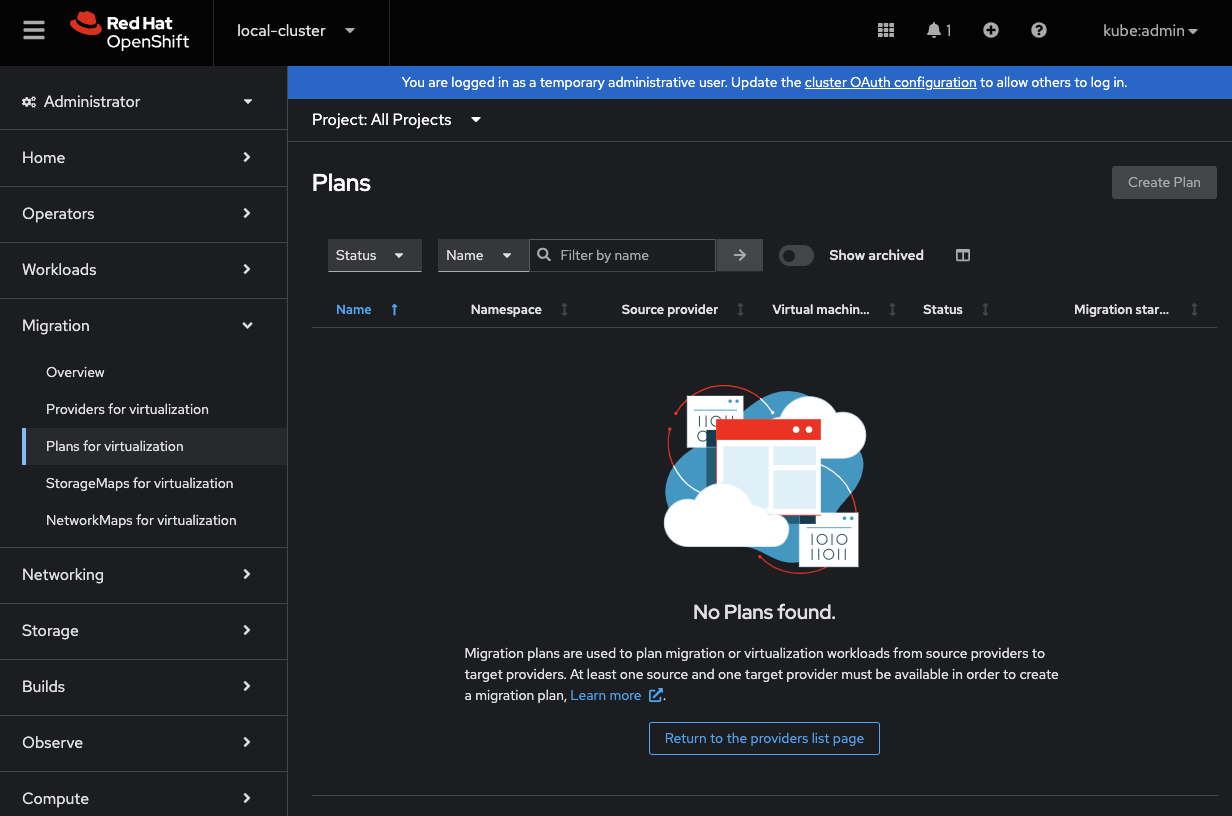The height and width of the screenshot is (816, 1232).
Task: Follow the cluster OAuth configuration link
Action: coord(890,82)
